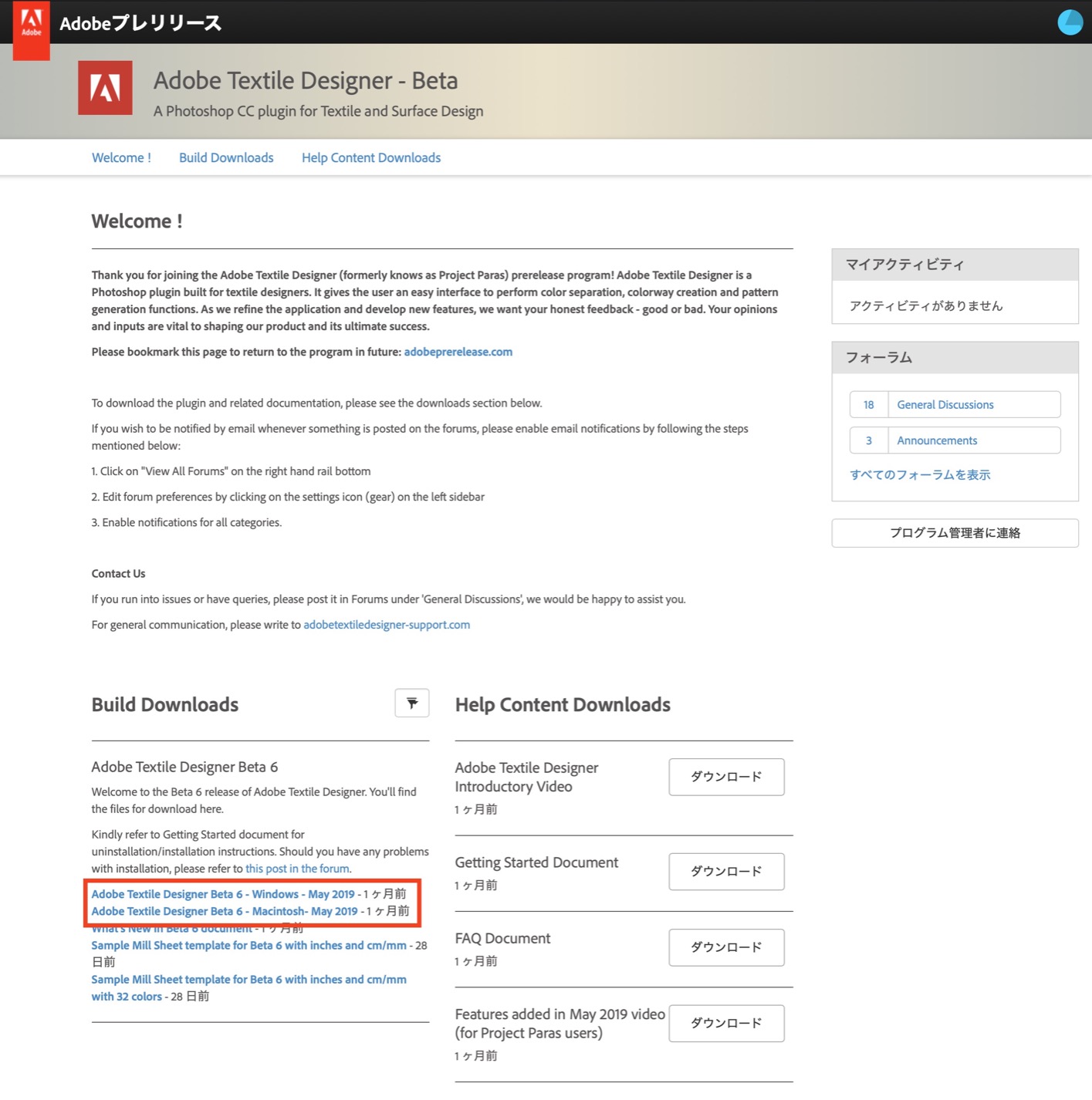
Task: Click the Adobe logo in header
Action: pyautogui.click(x=31, y=29)
